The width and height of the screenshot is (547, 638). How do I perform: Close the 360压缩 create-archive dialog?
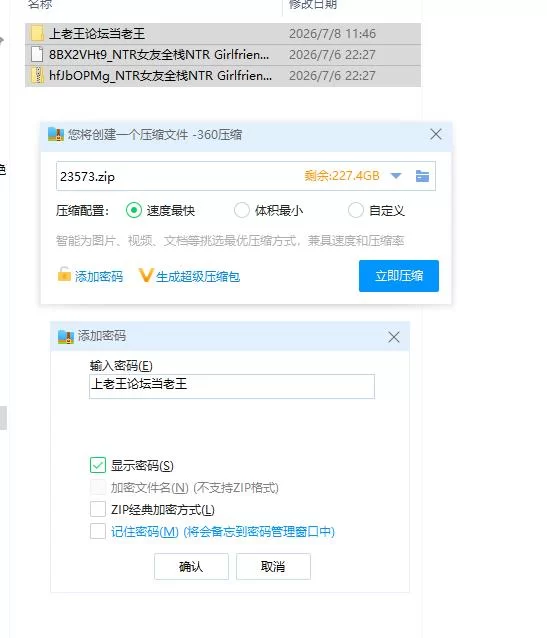tap(436, 134)
